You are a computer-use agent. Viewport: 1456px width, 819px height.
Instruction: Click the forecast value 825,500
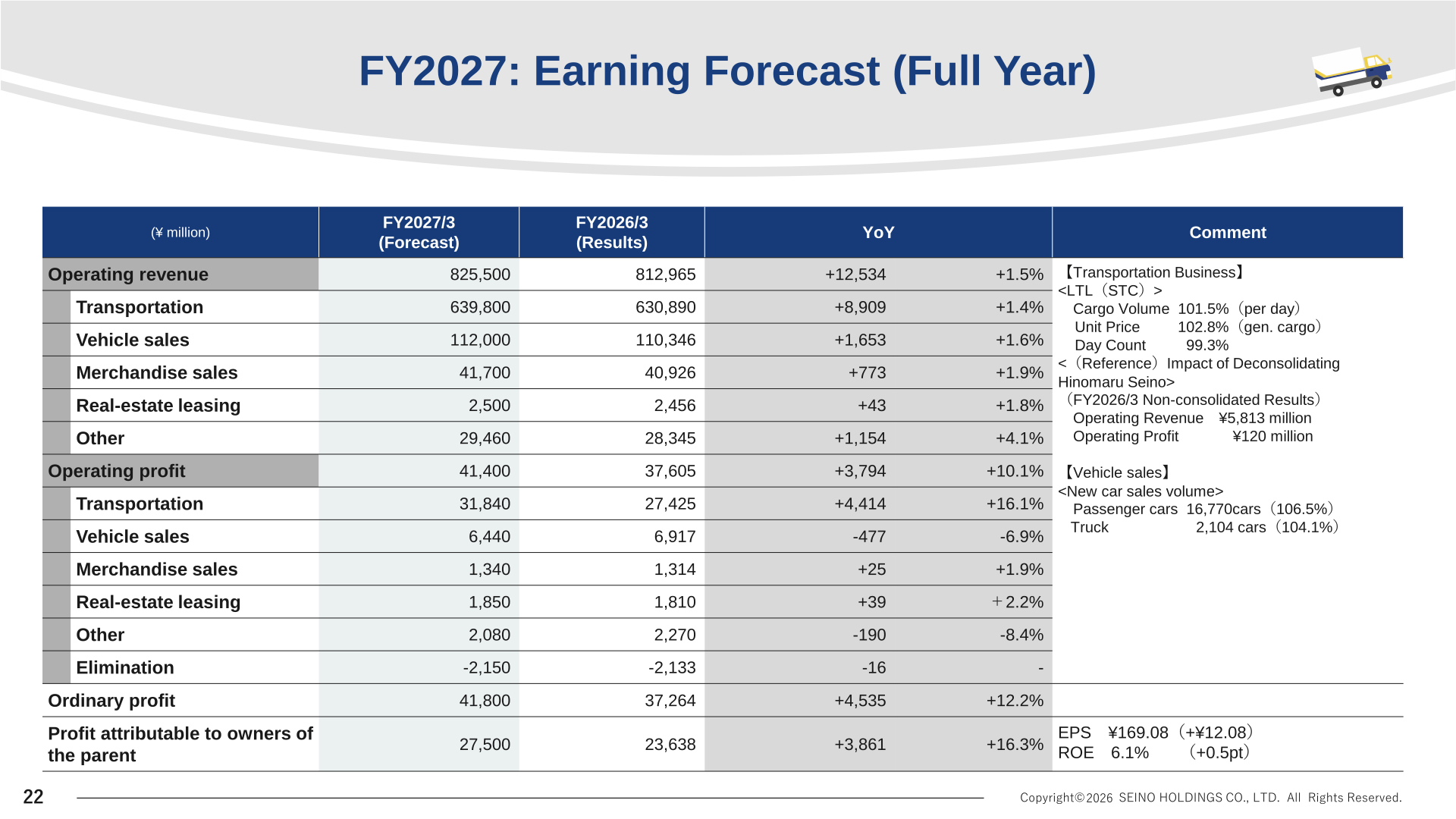pyautogui.click(x=480, y=275)
